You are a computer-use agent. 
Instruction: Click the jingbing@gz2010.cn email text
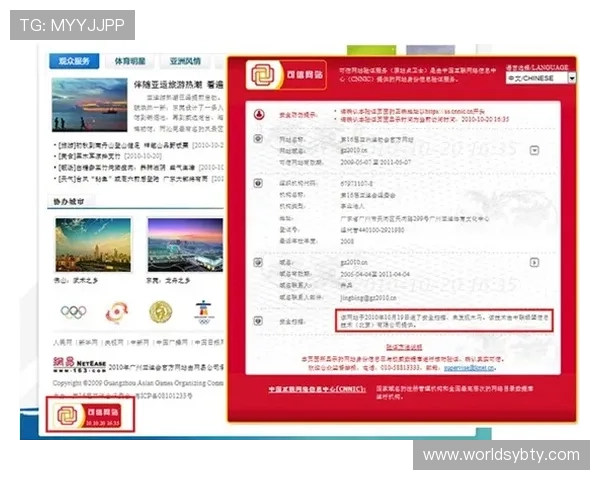tap(368, 297)
